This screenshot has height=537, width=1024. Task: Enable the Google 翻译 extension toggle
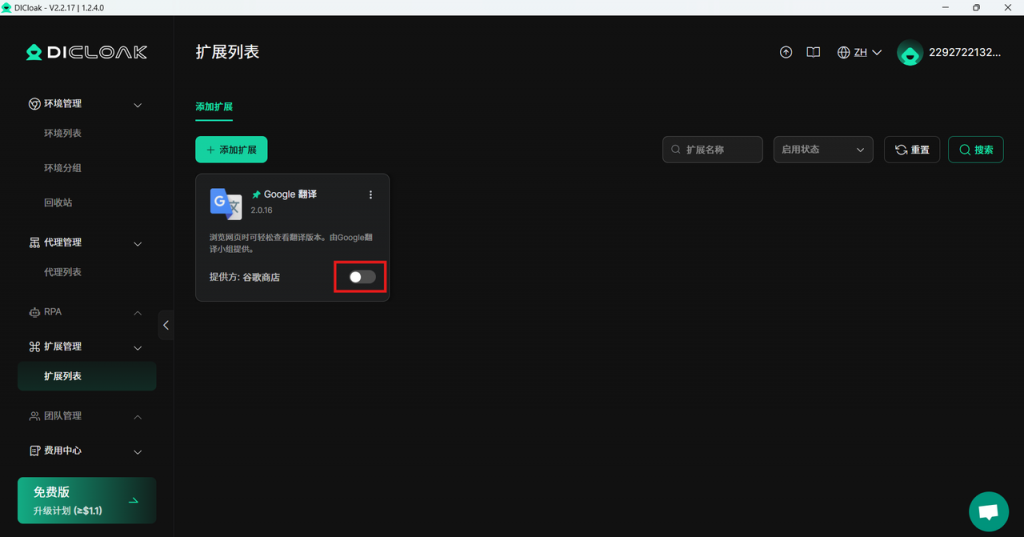[362, 276]
